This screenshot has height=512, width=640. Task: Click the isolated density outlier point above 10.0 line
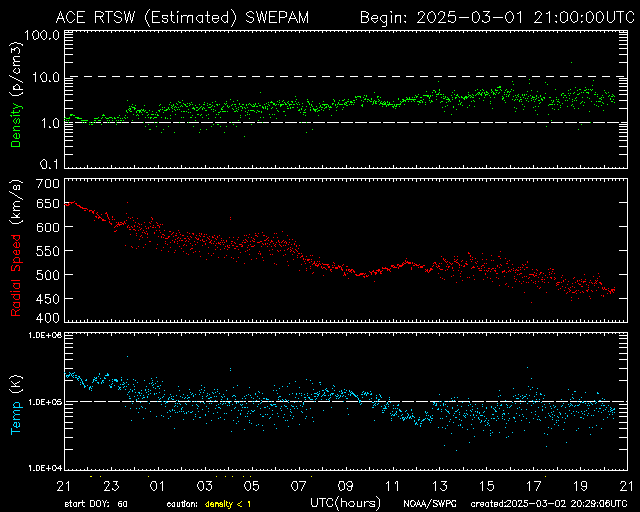[x=571, y=62]
